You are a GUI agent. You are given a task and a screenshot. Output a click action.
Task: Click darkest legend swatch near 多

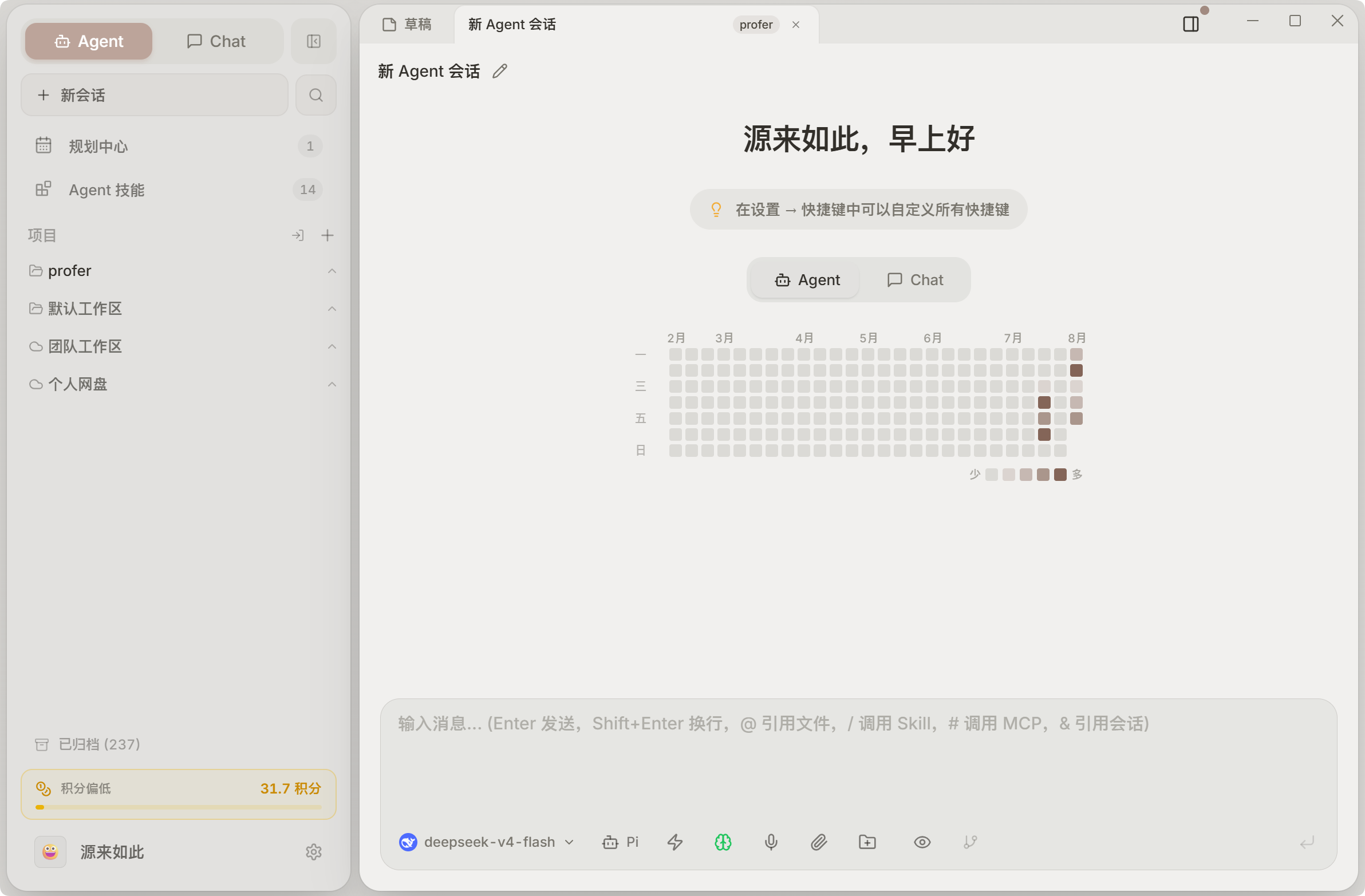click(1060, 475)
